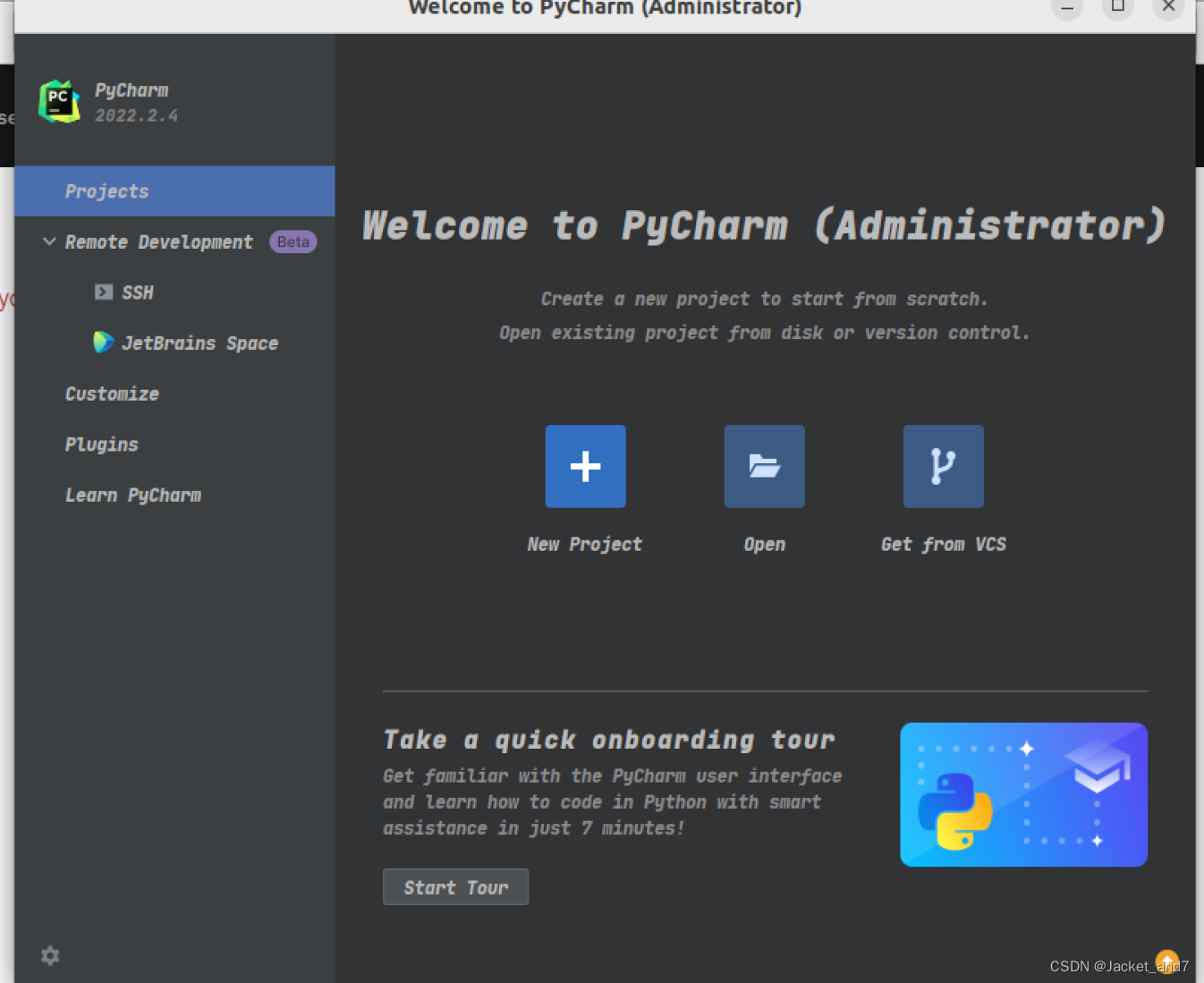This screenshot has width=1204, height=983.
Task: Click the Get from VCS icon
Action: [x=943, y=466]
